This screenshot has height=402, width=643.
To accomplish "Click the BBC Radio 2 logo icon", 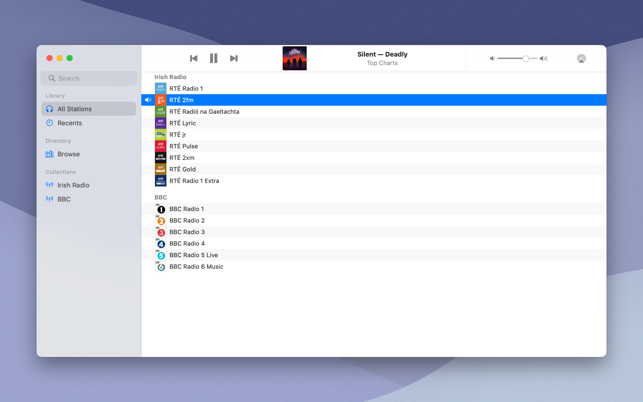I will [161, 221].
